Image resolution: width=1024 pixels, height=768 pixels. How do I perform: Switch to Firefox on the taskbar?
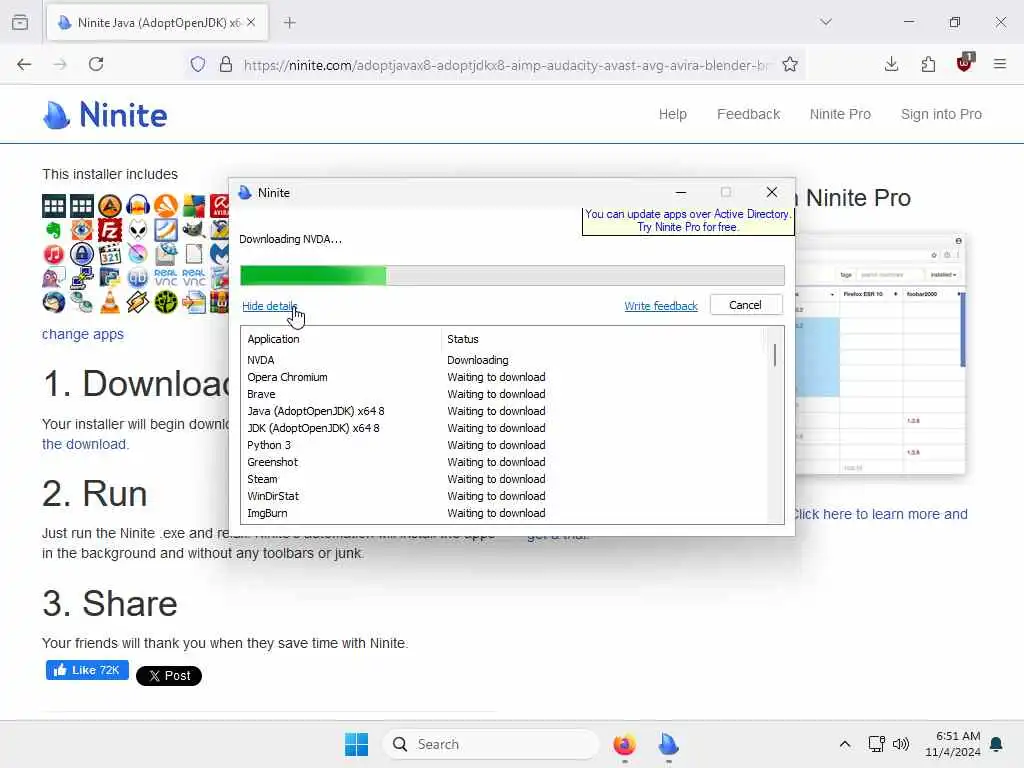click(x=624, y=744)
